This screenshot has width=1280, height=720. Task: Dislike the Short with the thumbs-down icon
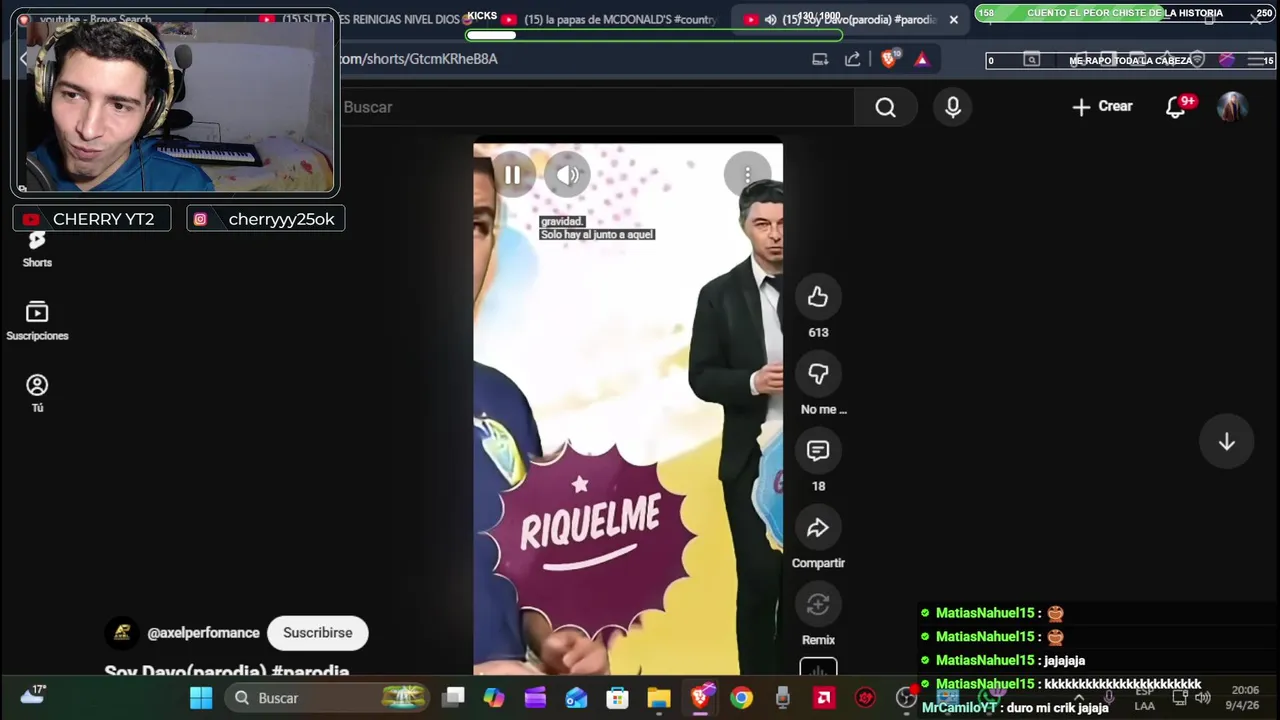[x=818, y=374]
